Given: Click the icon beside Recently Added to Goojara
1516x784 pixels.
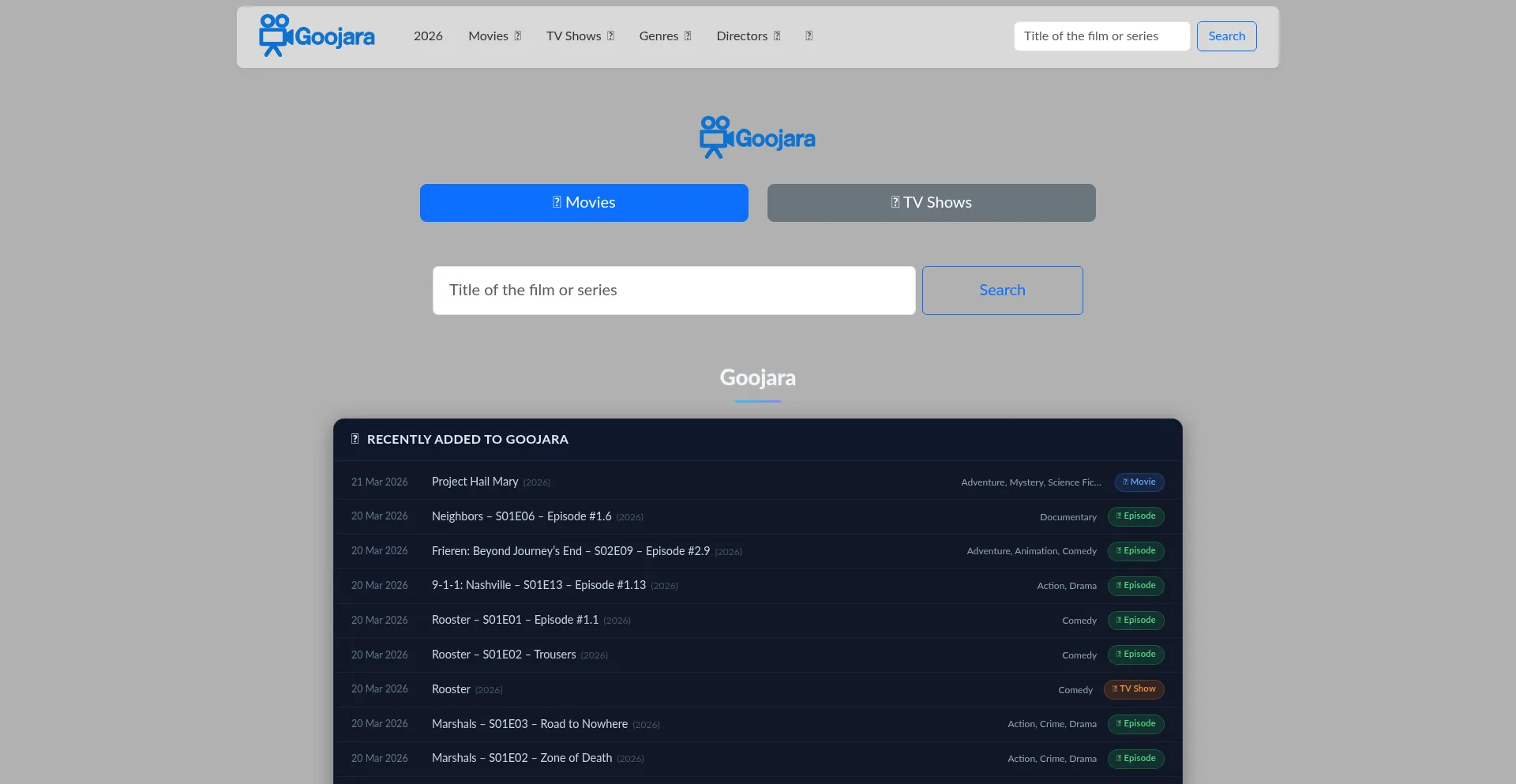Looking at the screenshot, I should [x=355, y=439].
